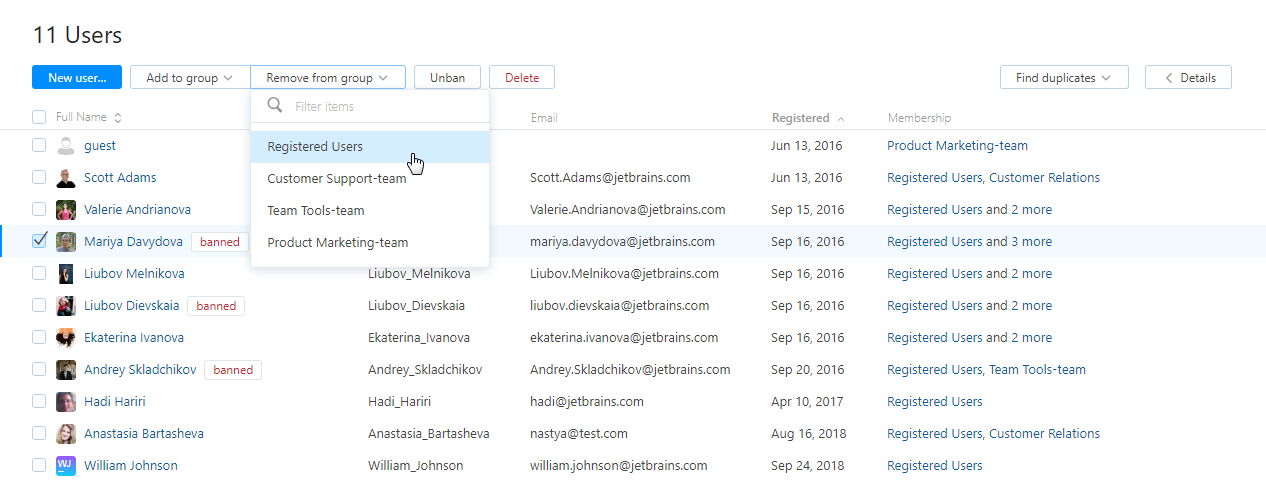
Task: Click email nastya@test.com
Action: pos(579,434)
